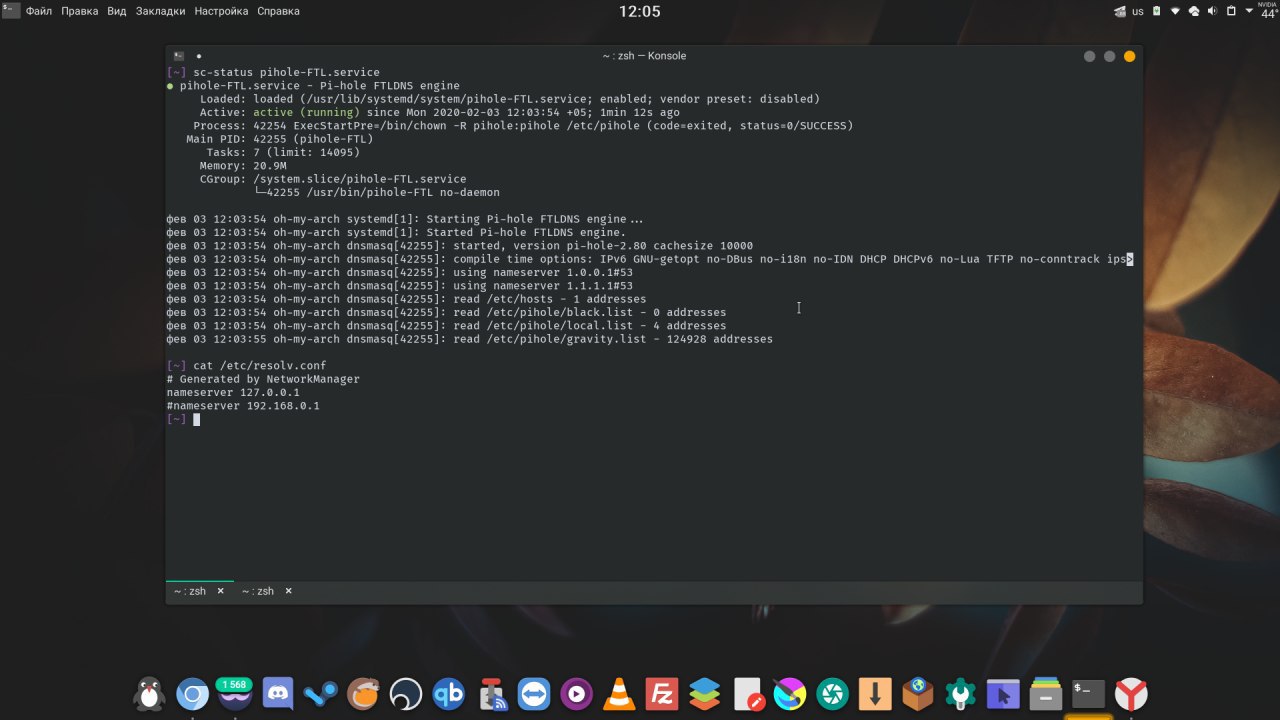Launch qBittorrent from the dock

(448, 693)
